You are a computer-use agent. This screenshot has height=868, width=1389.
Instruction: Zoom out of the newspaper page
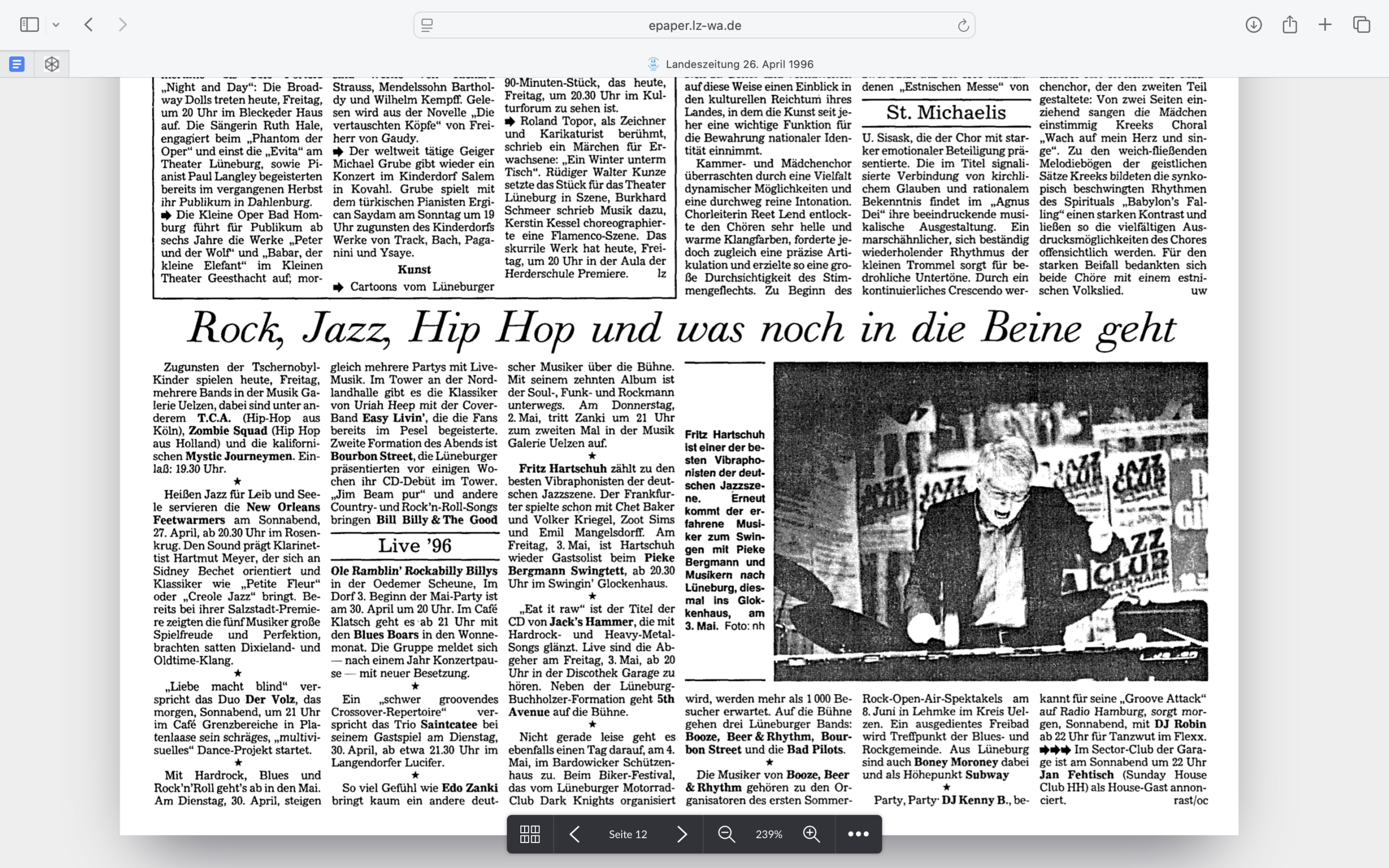click(x=726, y=834)
